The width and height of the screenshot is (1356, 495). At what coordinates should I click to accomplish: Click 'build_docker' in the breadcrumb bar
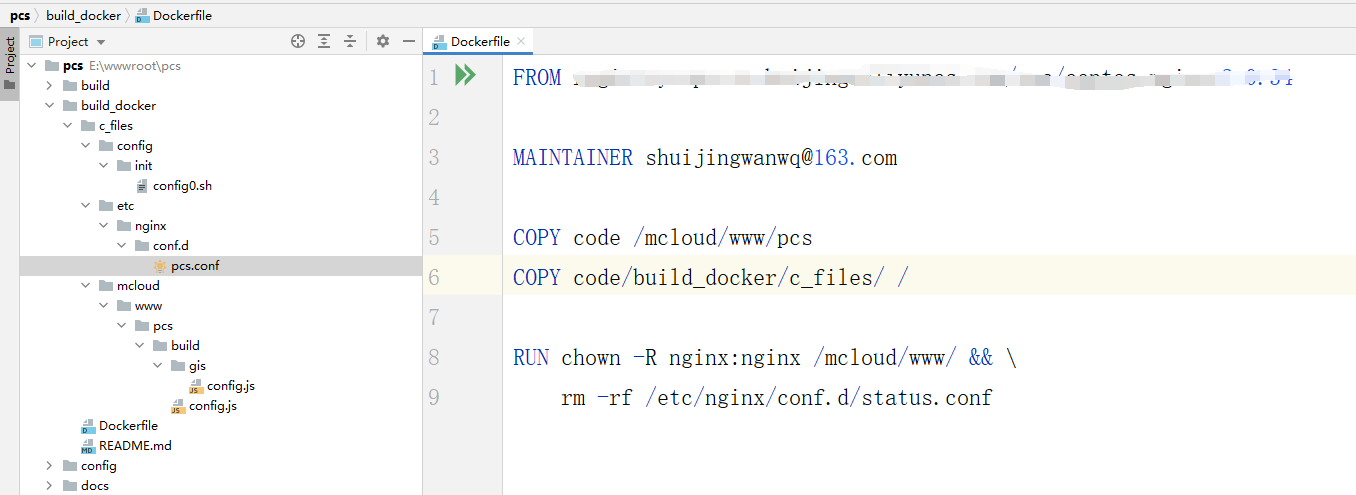[83, 15]
